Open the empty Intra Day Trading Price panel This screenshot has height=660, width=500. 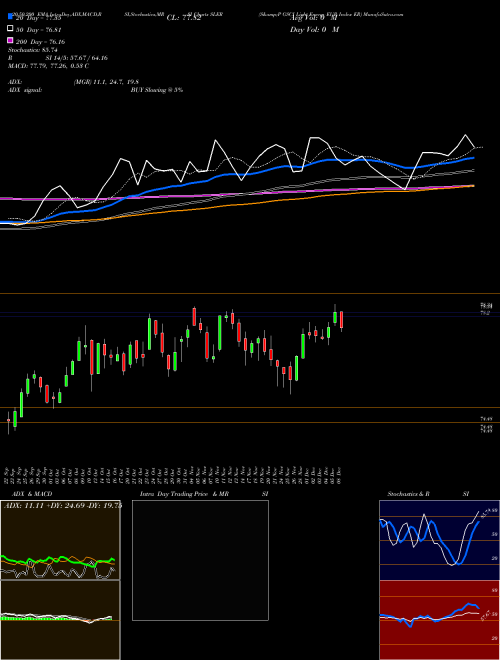200,560
